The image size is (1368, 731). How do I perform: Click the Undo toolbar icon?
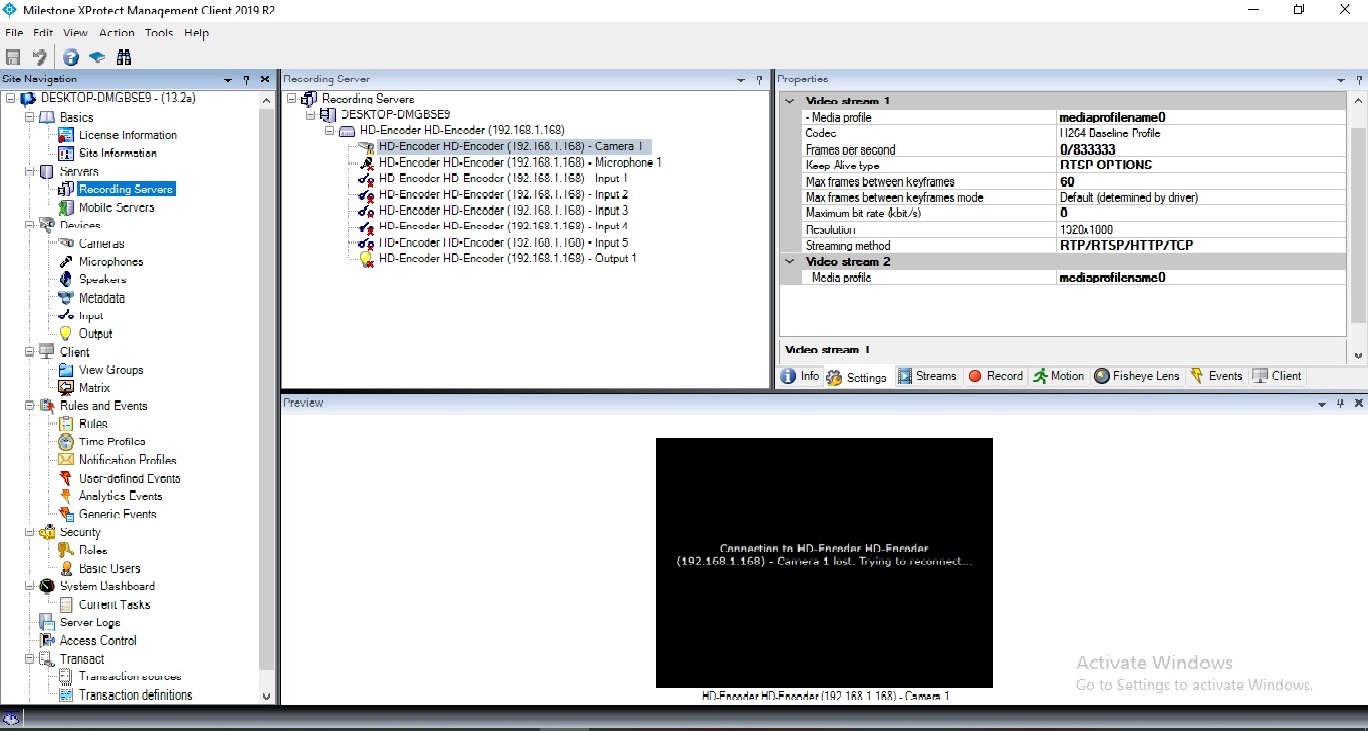[39, 58]
